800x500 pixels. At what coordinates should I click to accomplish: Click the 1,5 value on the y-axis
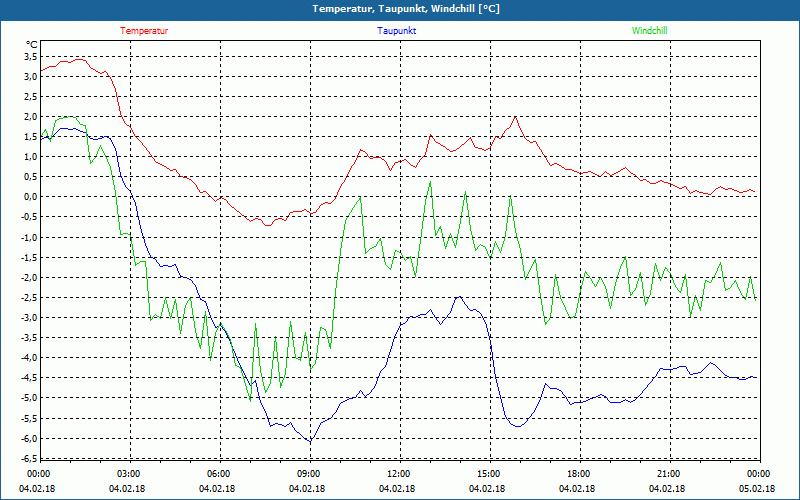[x=31, y=137]
